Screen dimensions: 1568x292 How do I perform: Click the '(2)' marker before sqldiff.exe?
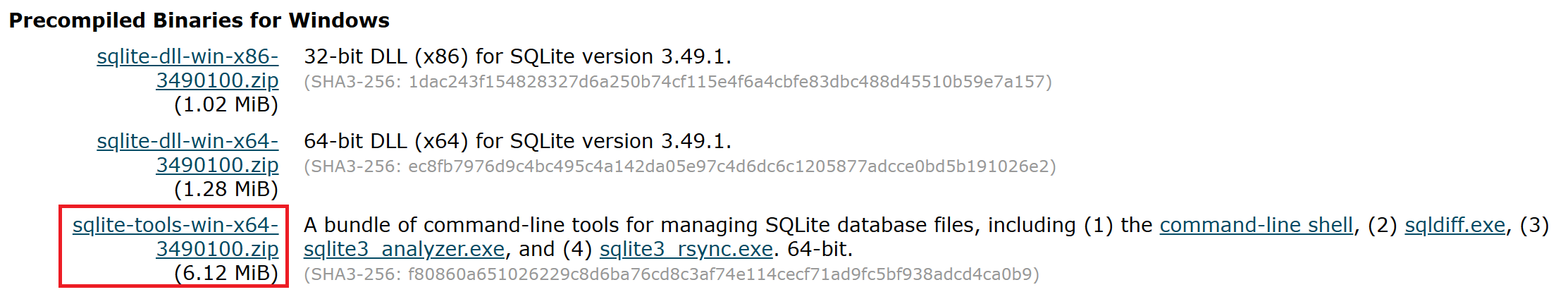[x=1382, y=226]
